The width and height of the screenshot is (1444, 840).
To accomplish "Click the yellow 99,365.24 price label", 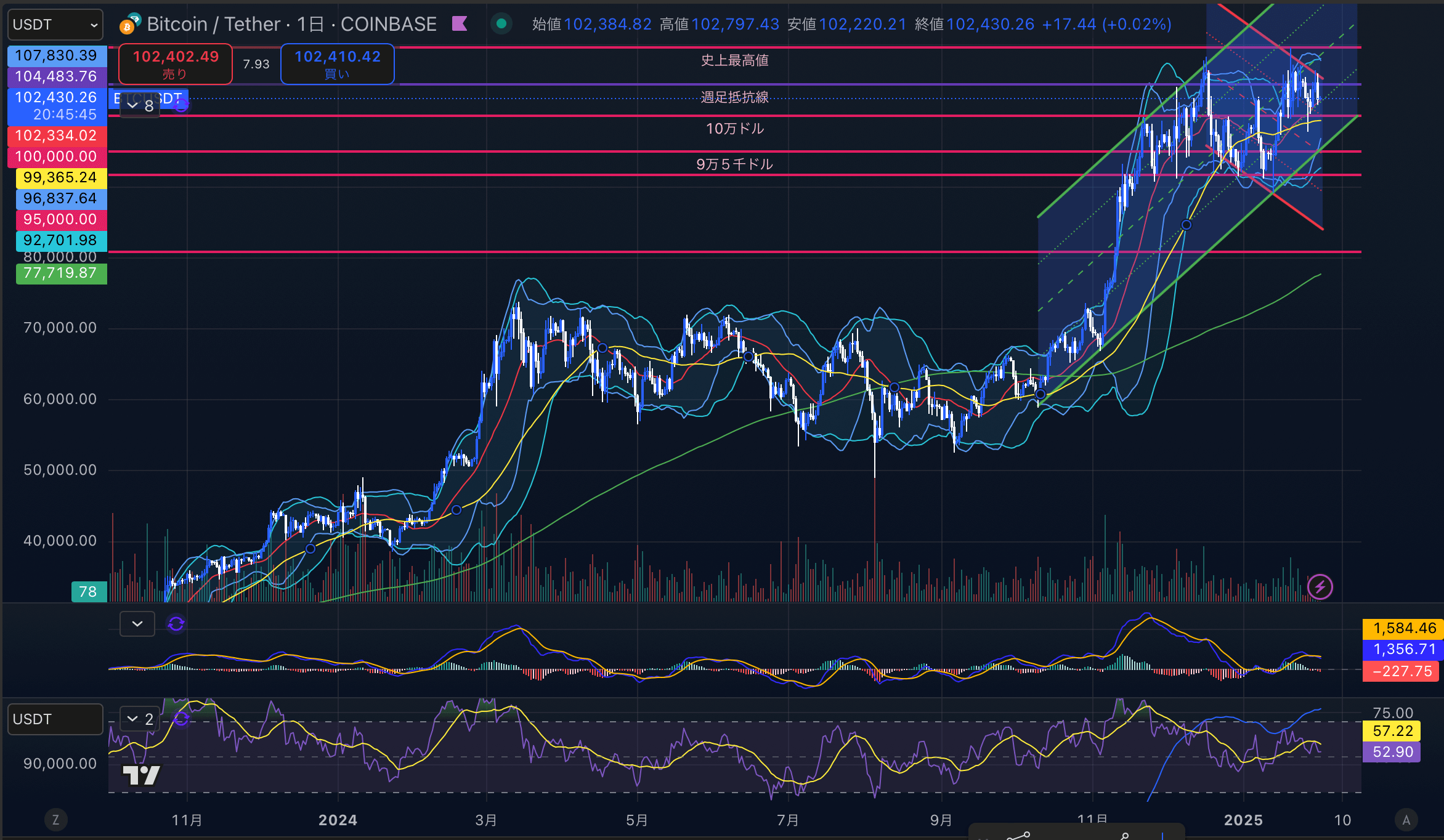I will 61,177.
